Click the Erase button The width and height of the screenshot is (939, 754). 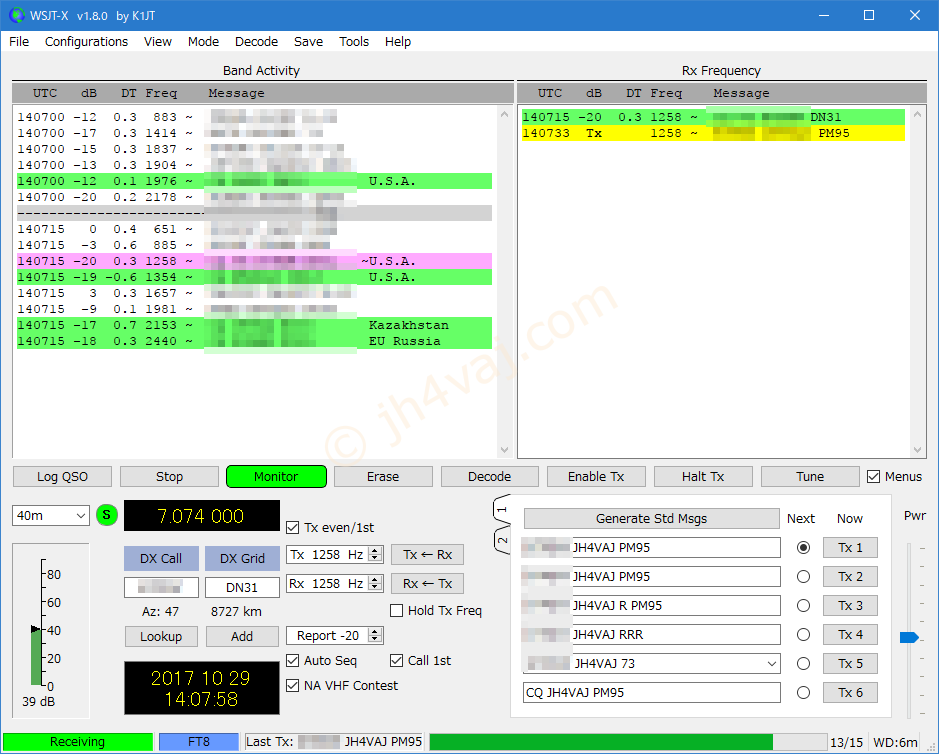[383, 477]
